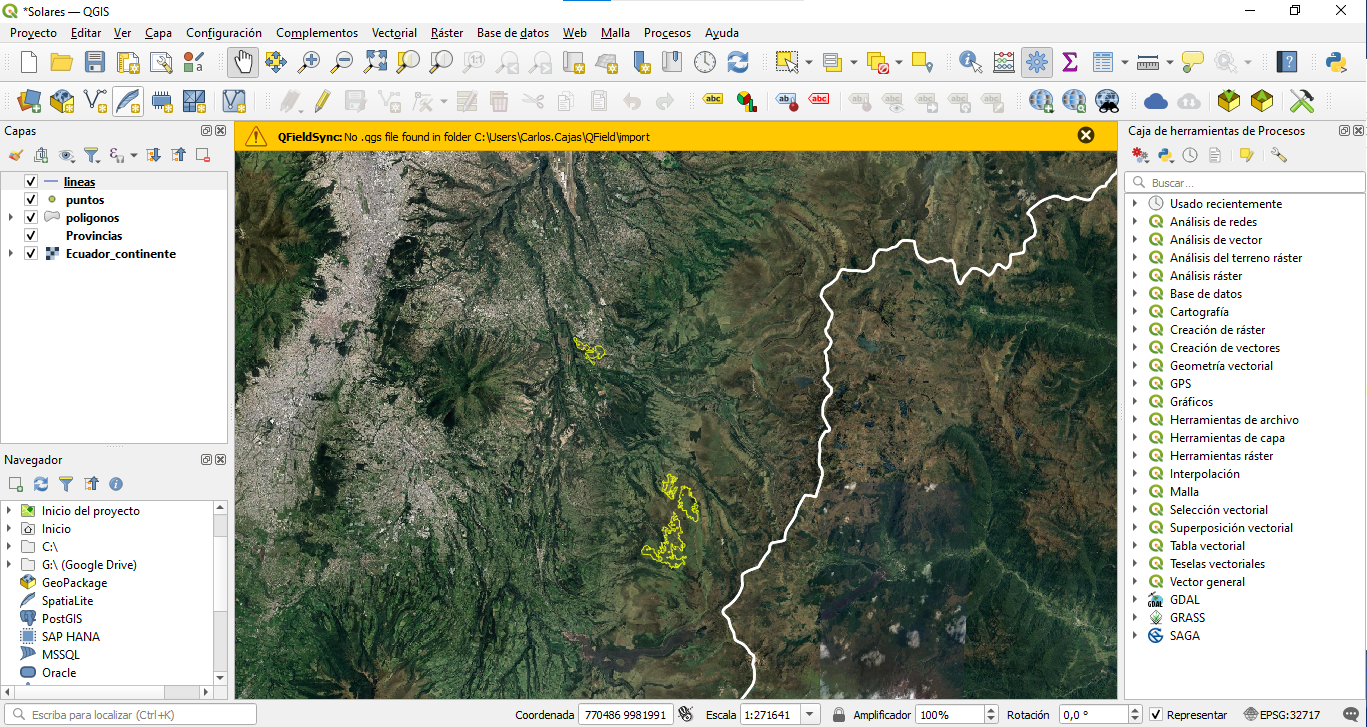
Task: Open the measure tool dropdown arrow
Action: [x=1168, y=62]
